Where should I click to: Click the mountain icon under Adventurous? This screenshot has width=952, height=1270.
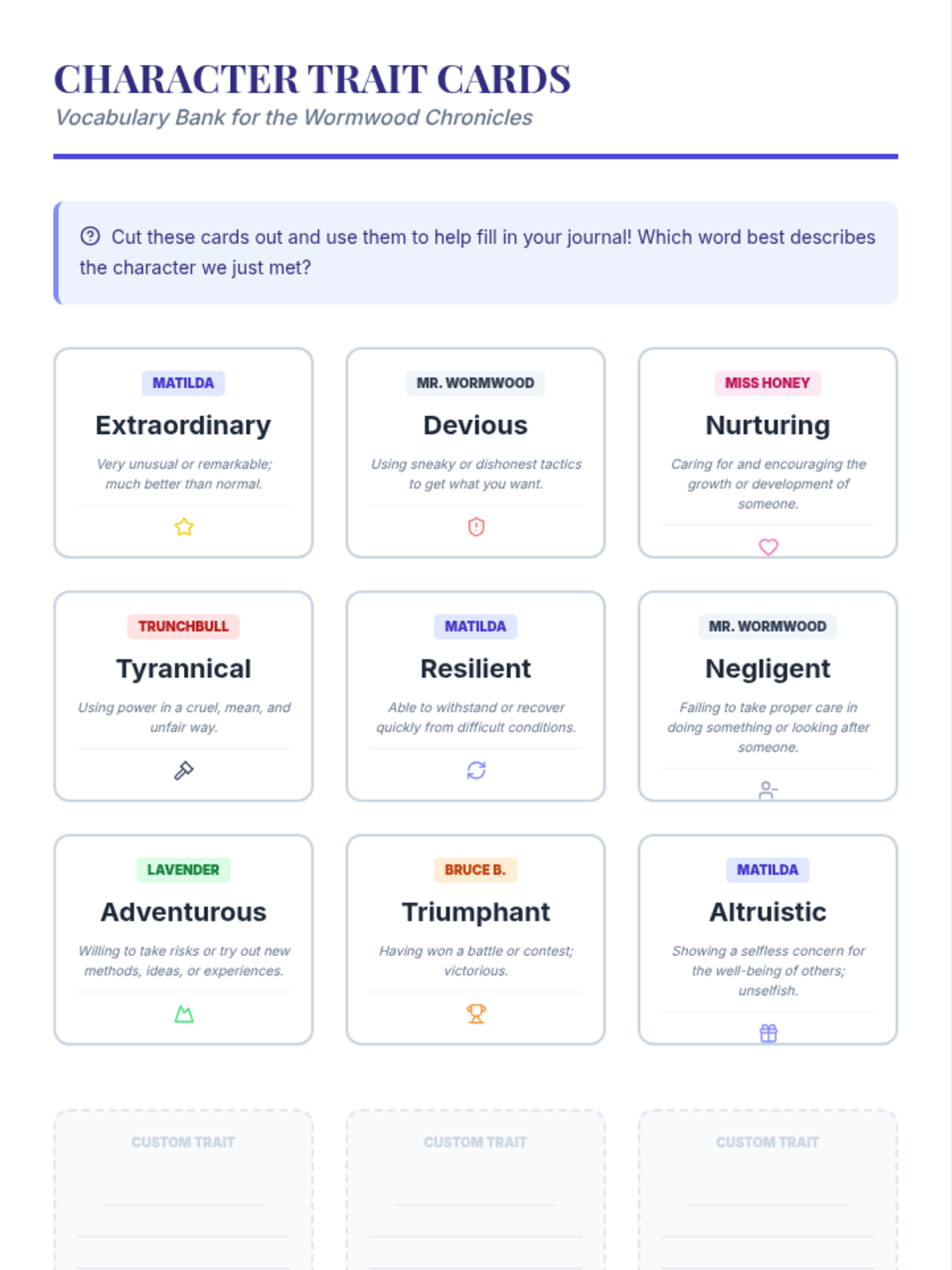point(184,1014)
